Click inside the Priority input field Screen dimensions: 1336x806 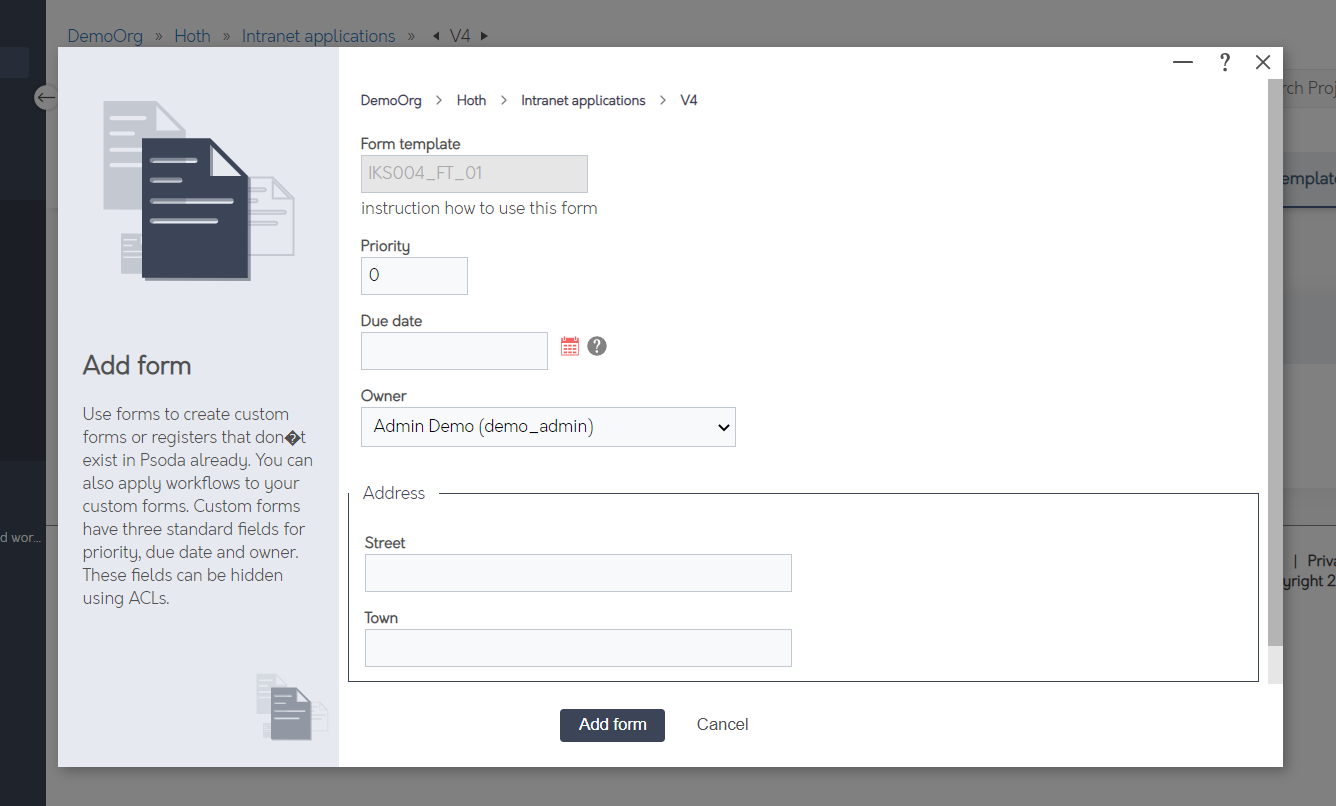click(x=413, y=275)
